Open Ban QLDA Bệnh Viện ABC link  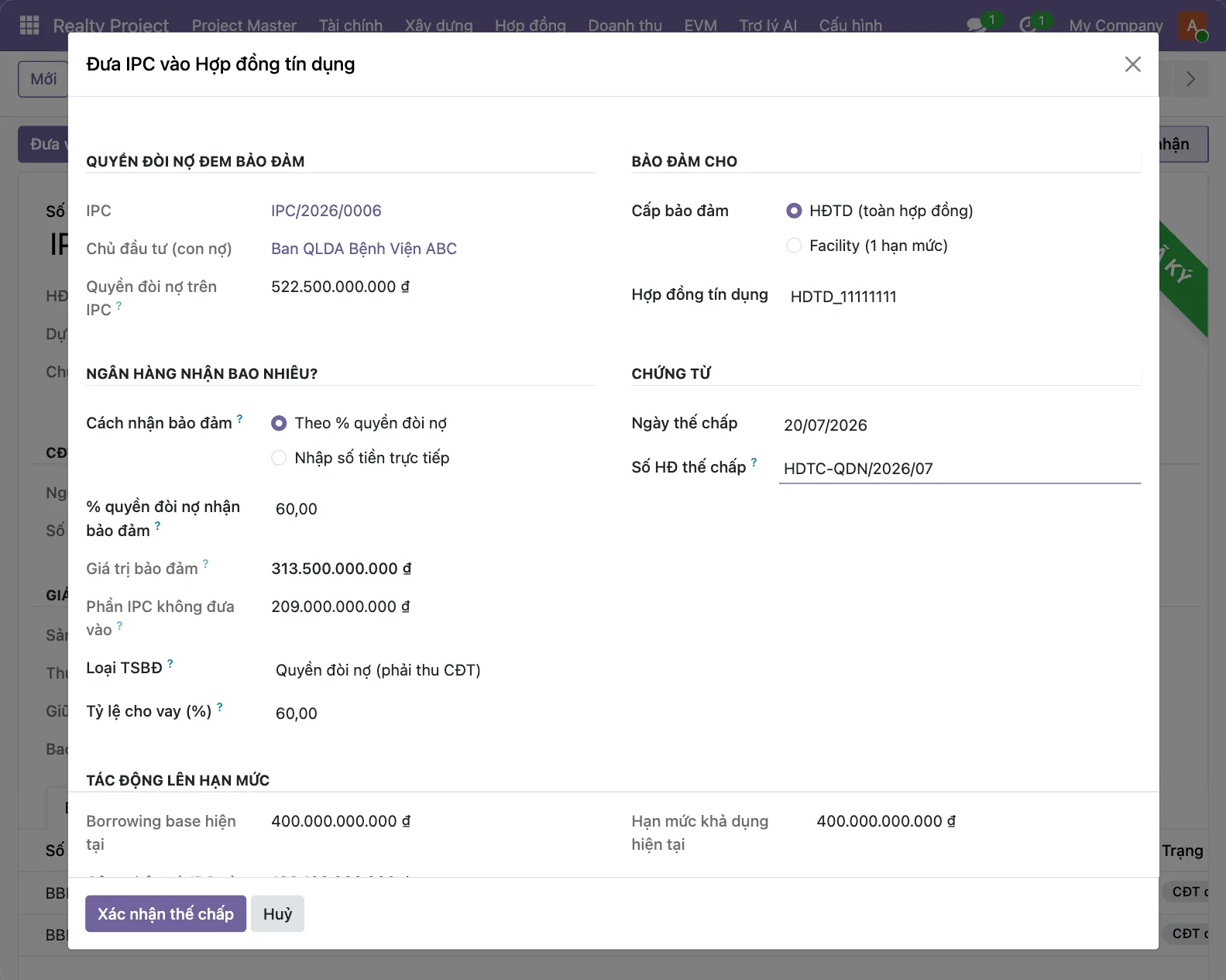[x=364, y=249]
